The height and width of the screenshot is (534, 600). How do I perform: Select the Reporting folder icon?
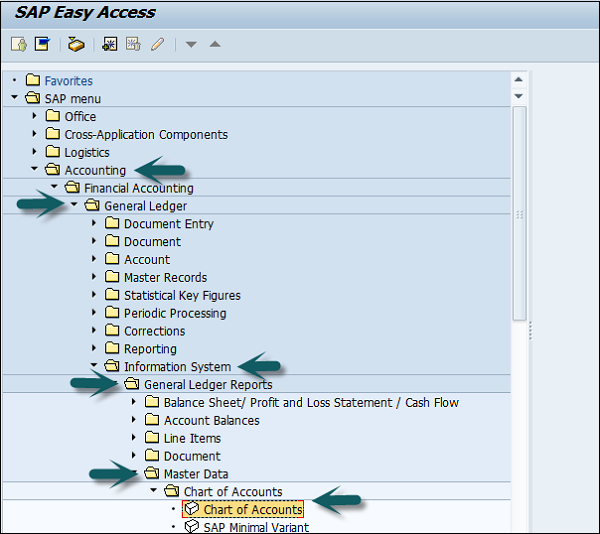(112, 348)
